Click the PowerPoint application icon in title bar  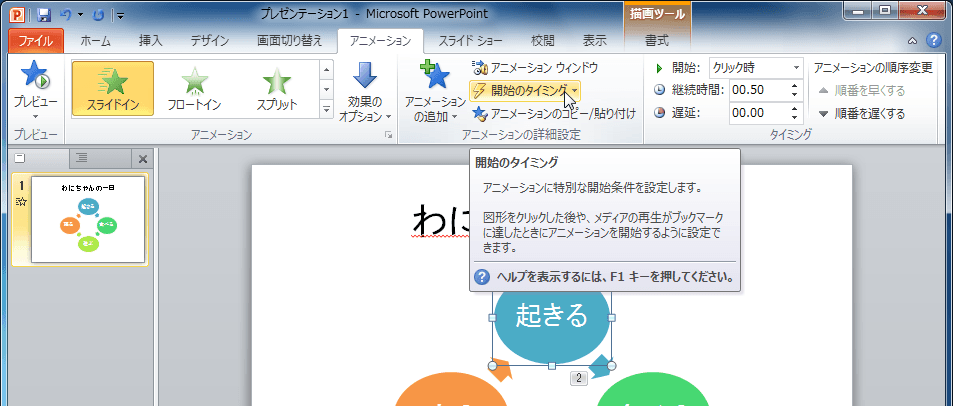pos(18,14)
